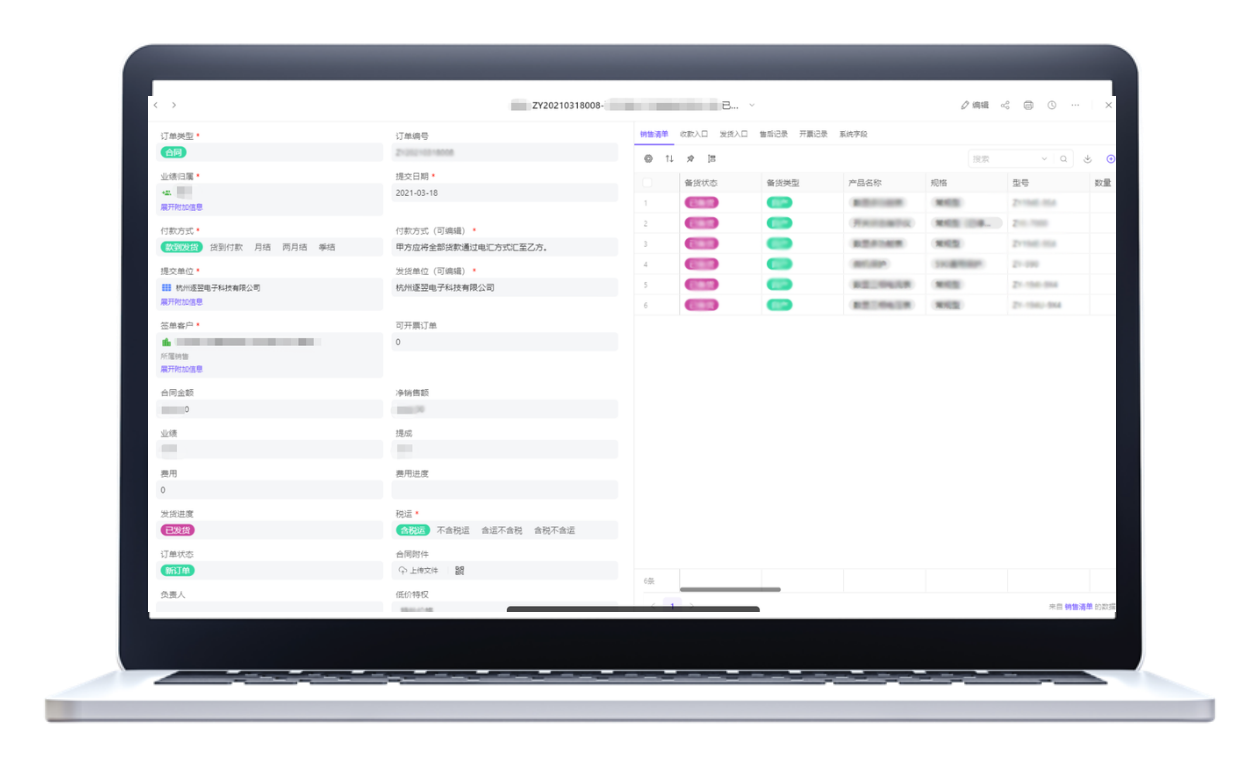This screenshot has height=764, width=1260.
Task: Click the share icon in header
Action: pyautogui.click(x=1005, y=105)
